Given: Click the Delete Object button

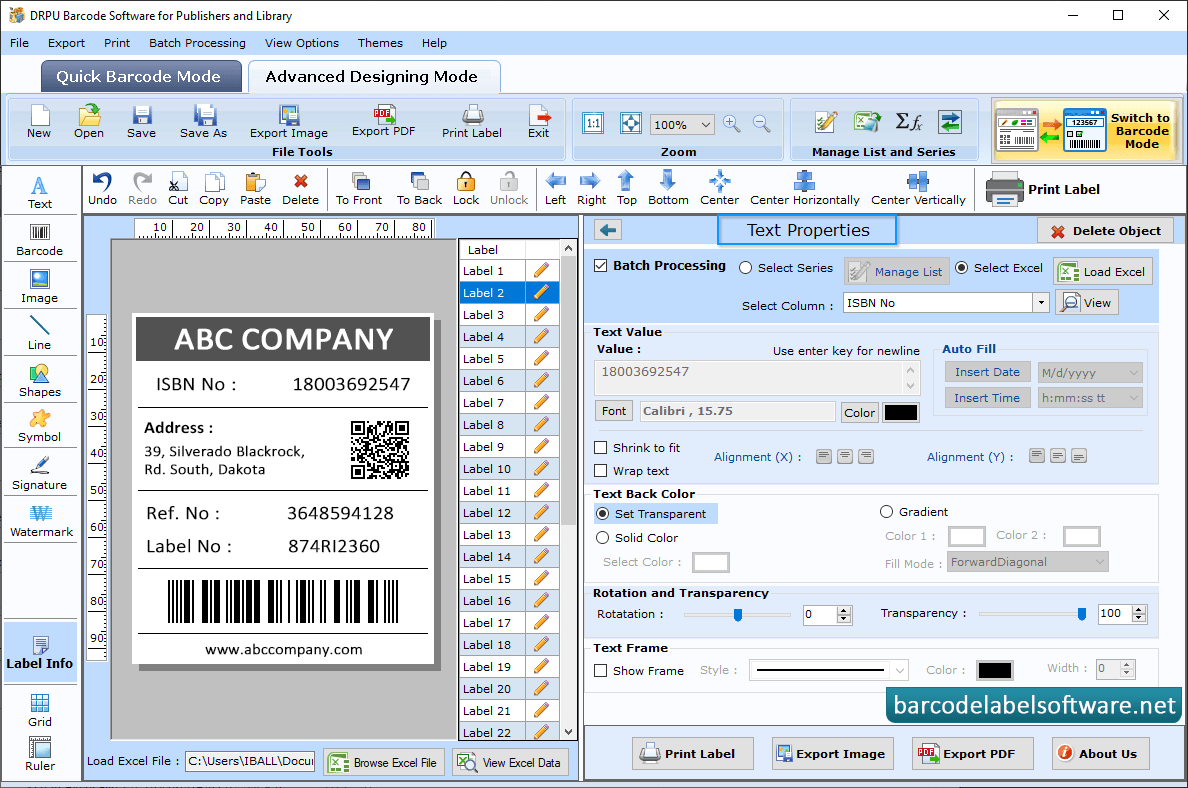Looking at the screenshot, I should (1105, 231).
